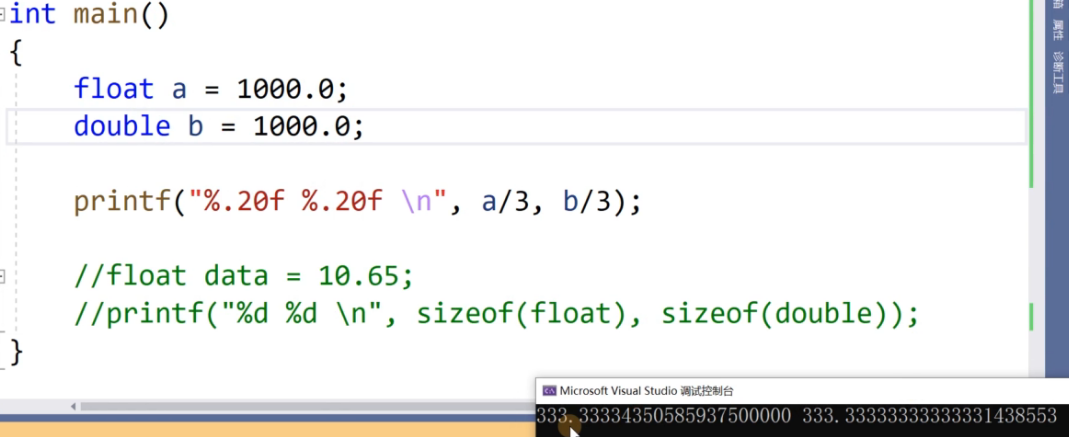Click the //printf sizeof comment line
This screenshot has height=437, width=1069.
click(496, 314)
